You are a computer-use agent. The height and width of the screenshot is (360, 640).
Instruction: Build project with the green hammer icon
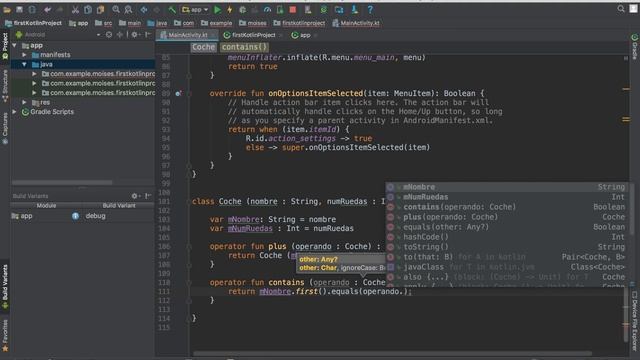coord(172,9)
